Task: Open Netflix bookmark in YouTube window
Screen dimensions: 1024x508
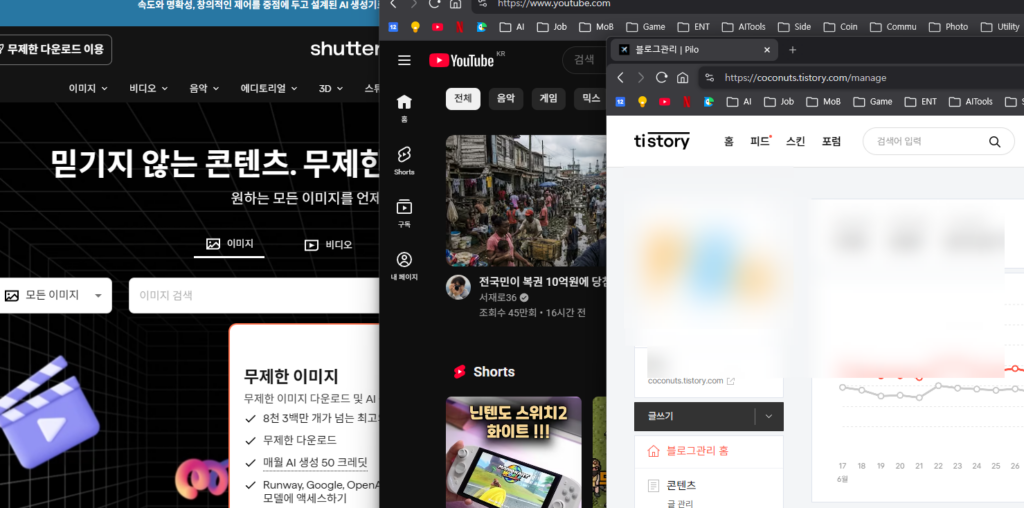Action: (x=460, y=27)
